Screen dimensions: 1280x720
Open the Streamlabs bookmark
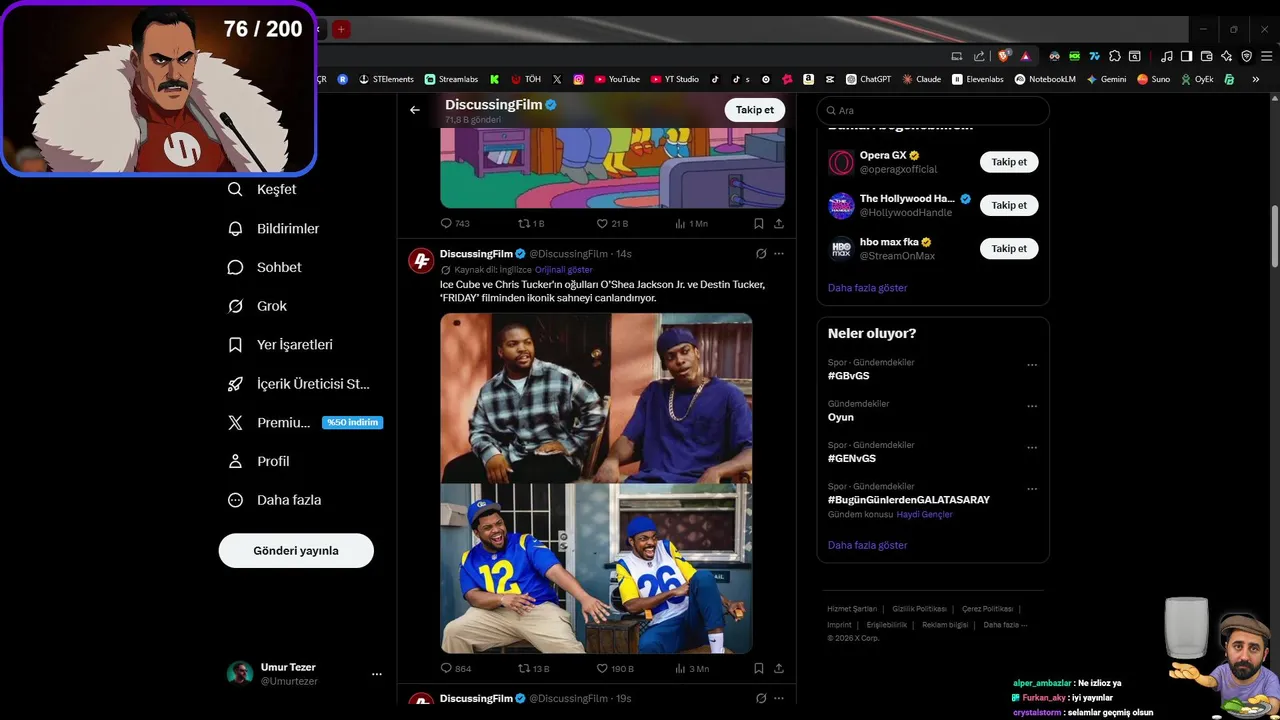pyautogui.click(x=451, y=79)
